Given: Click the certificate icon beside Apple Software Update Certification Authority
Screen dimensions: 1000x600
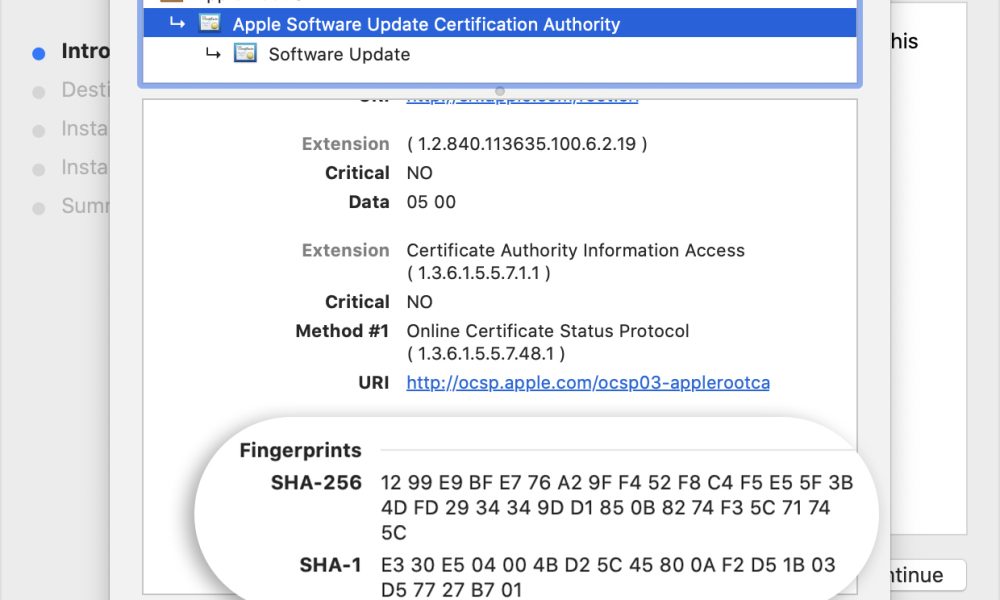Looking at the screenshot, I should 210,24.
